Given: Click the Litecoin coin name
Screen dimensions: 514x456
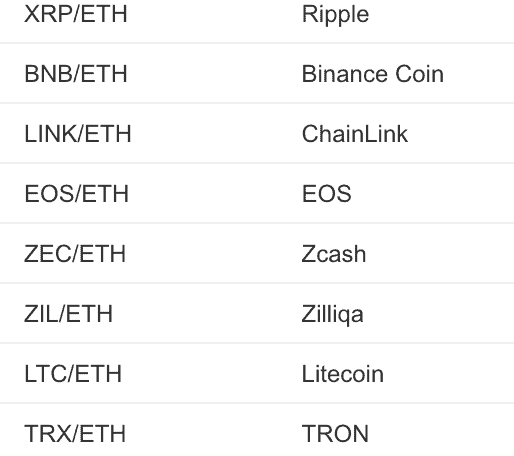Looking at the screenshot, I should click(343, 374).
